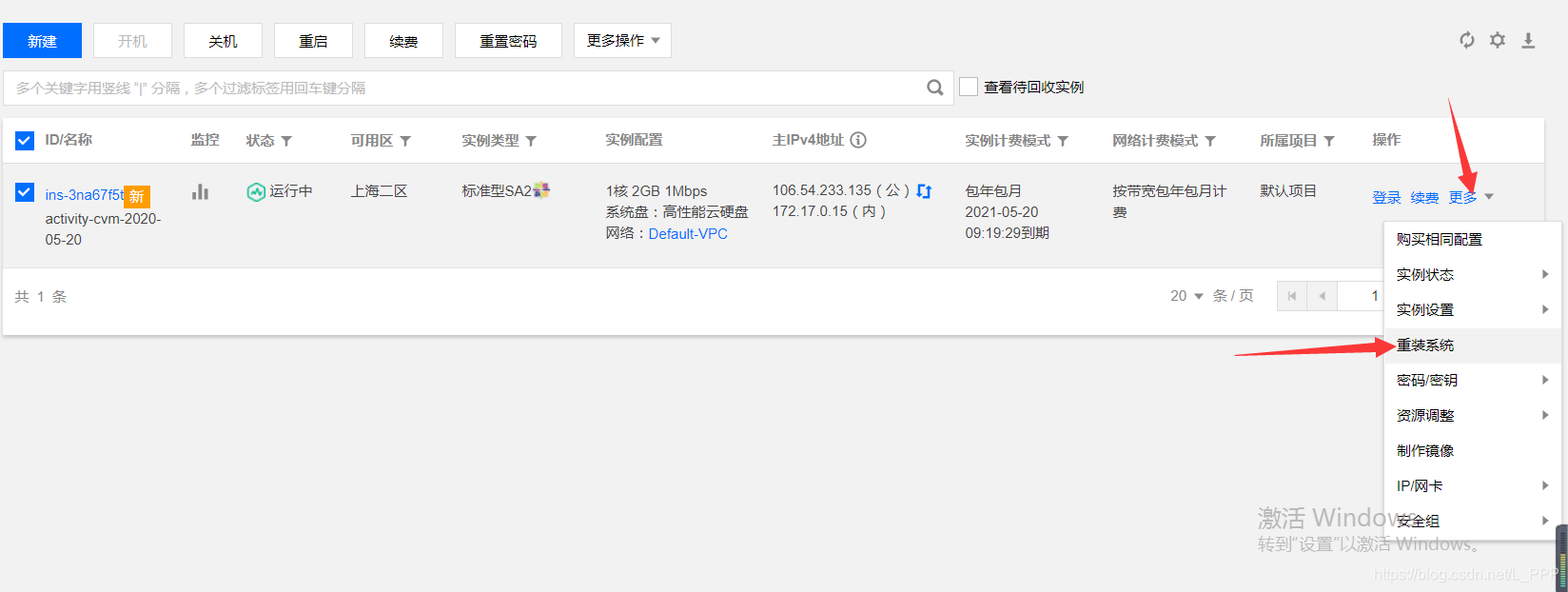Click the 重启 button

pos(313,41)
